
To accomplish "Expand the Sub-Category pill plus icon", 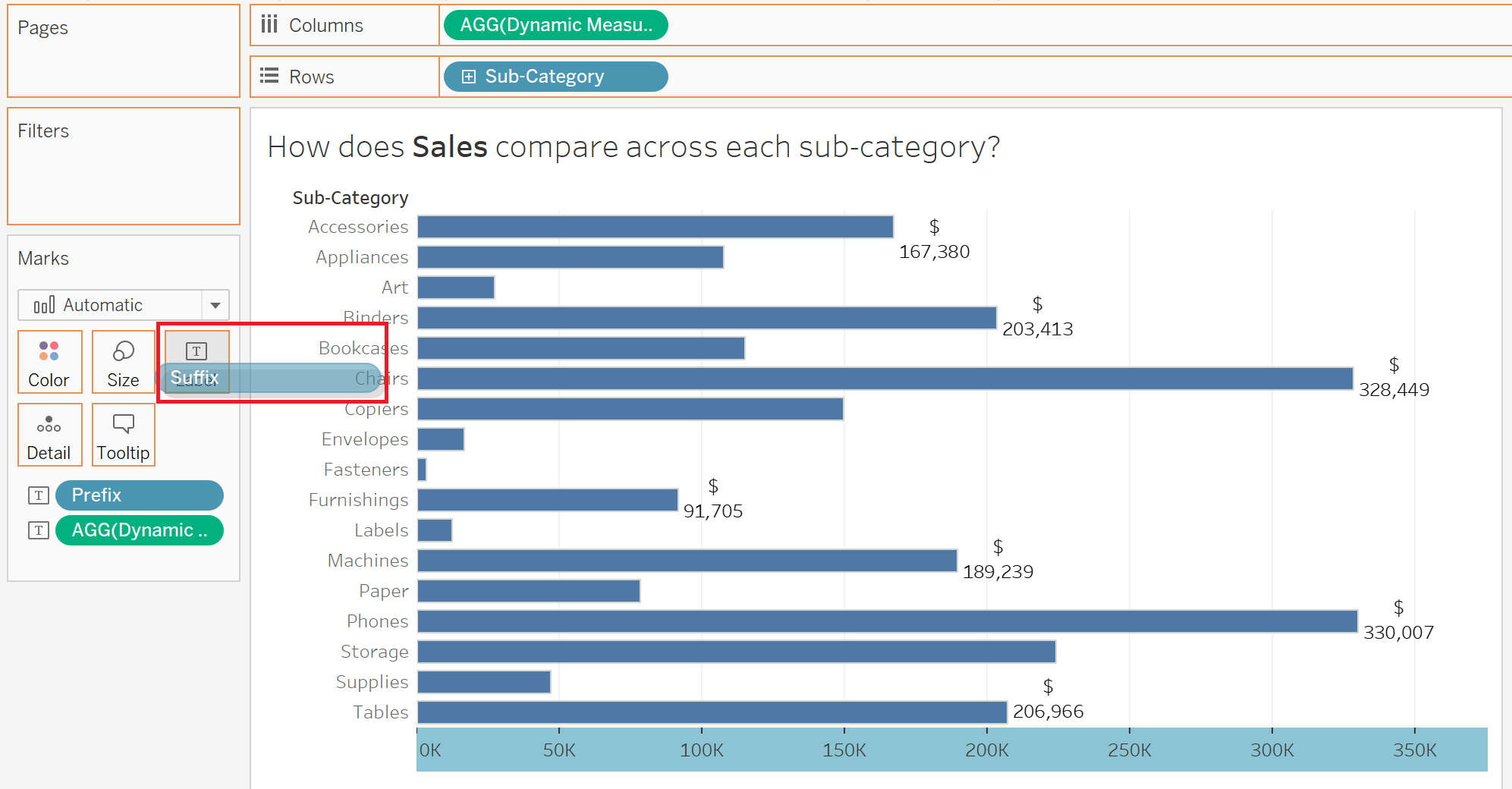I will pyautogui.click(x=469, y=77).
